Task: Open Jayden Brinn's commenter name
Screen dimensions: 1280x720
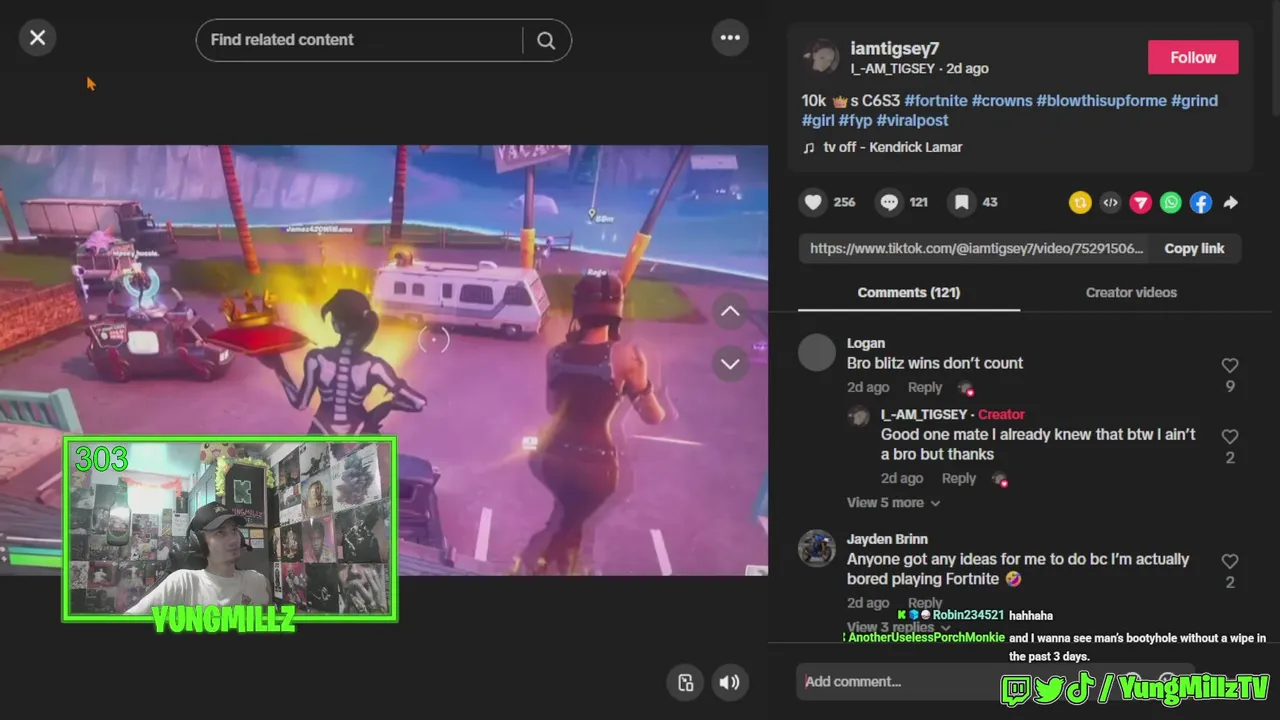Action: (x=887, y=539)
